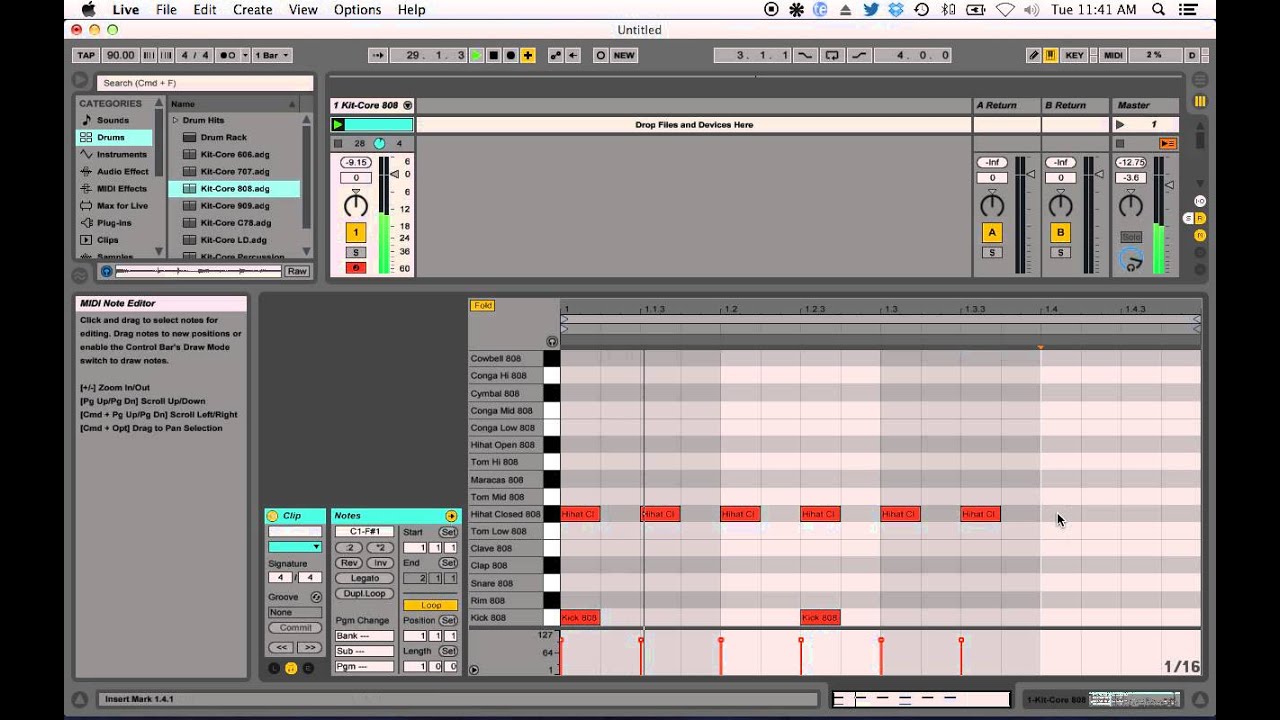The width and height of the screenshot is (1280, 720).
Task: Stop playback with the transport Stop button
Action: tap(494, 55)
